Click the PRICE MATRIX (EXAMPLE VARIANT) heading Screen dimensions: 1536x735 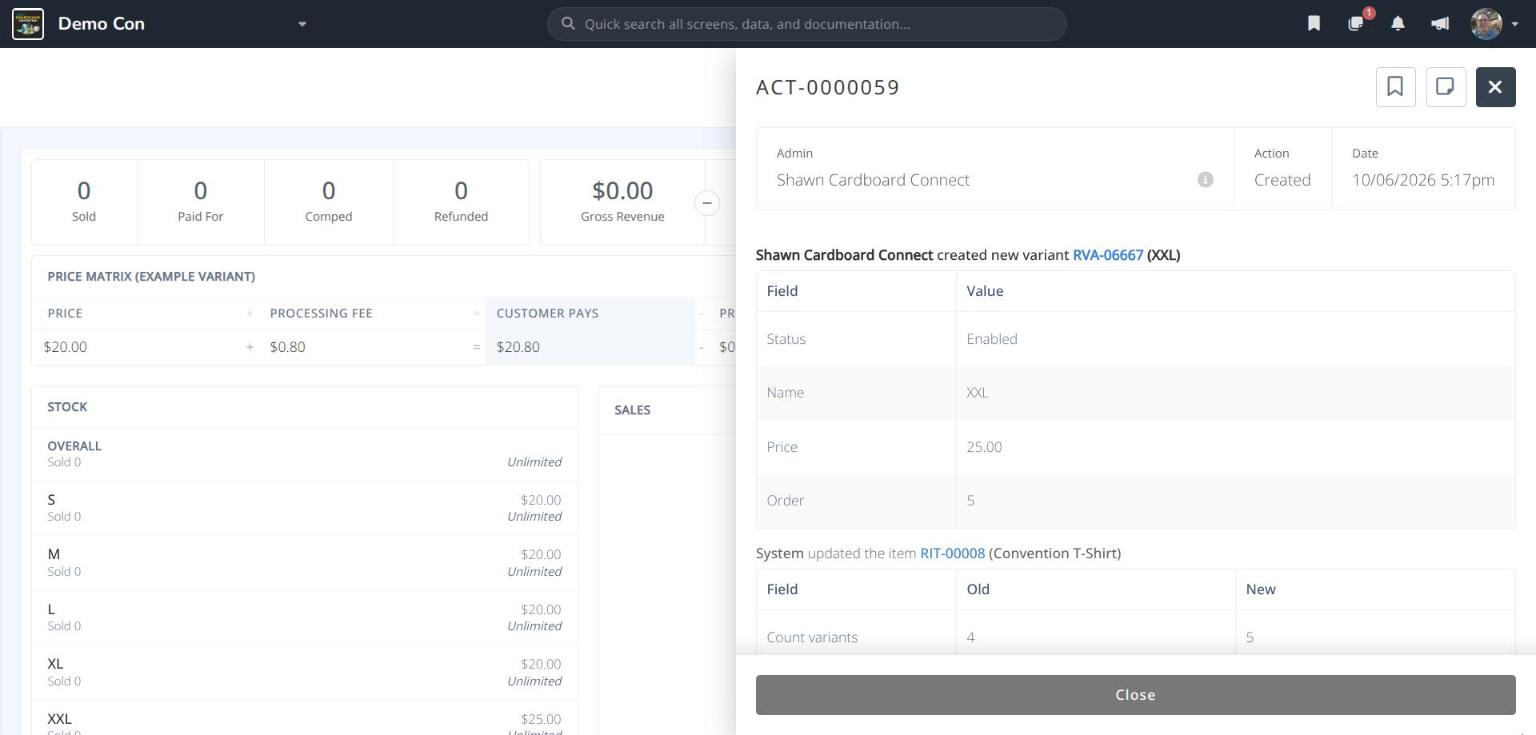click(x=151, y=277)
